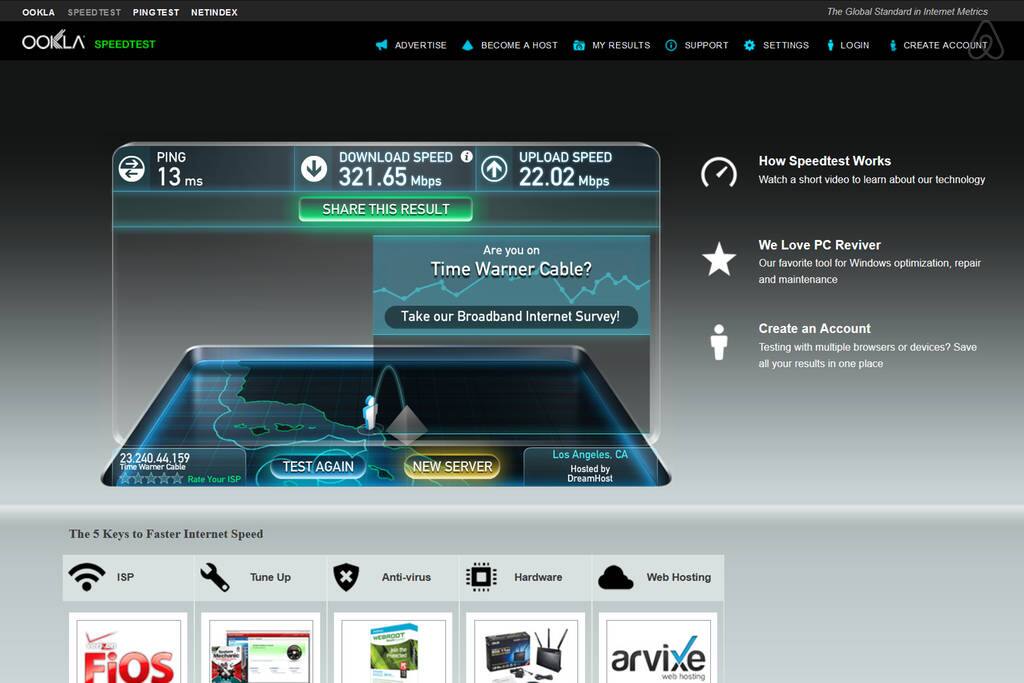The height and width of the screenshot is (683, 1024).
Task: Click the megaphone icon beside Advertise
Action: point(381,45)
